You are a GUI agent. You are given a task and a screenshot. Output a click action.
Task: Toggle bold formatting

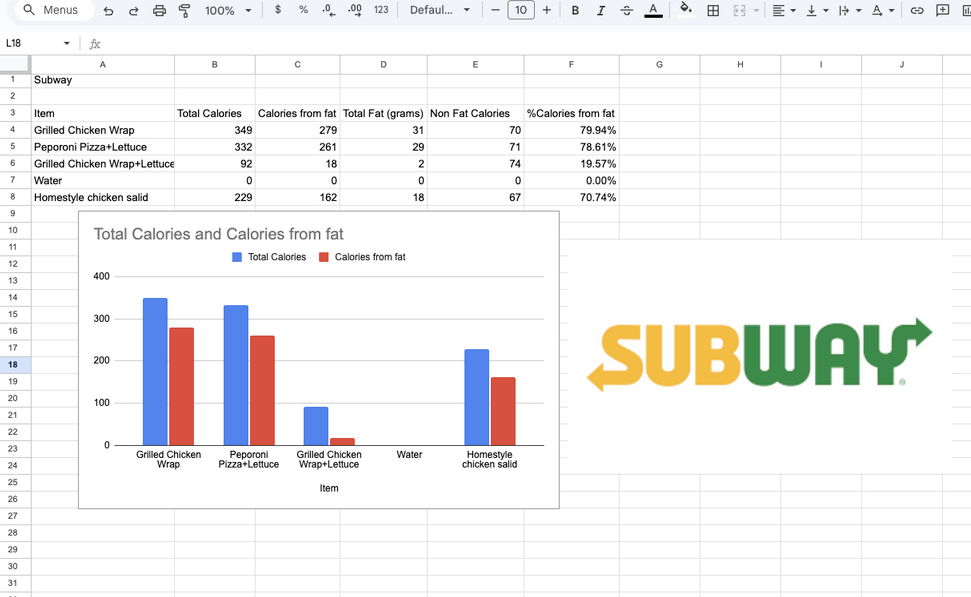click(575, 11)
